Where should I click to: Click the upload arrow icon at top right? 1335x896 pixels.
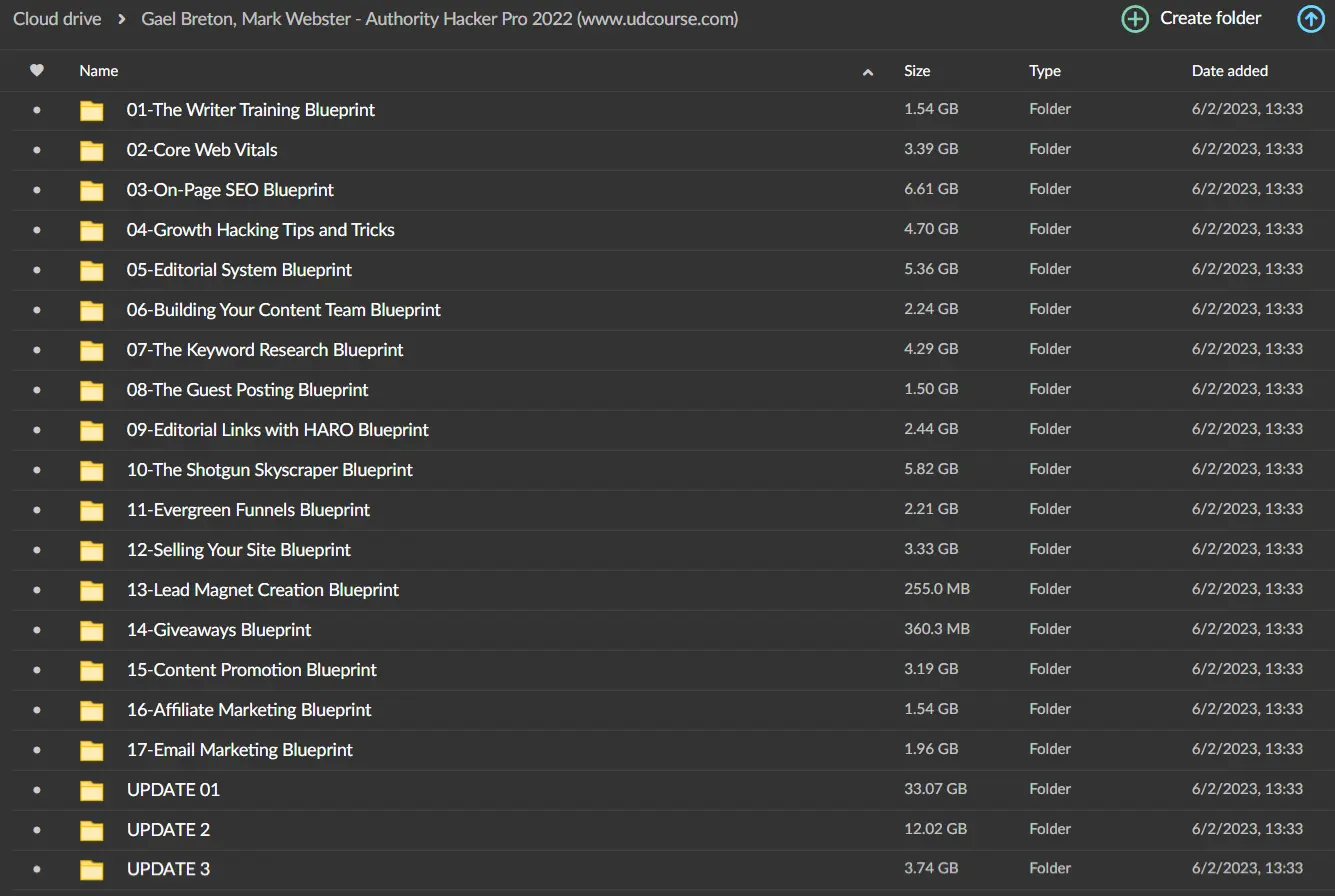click(1310, 19)
